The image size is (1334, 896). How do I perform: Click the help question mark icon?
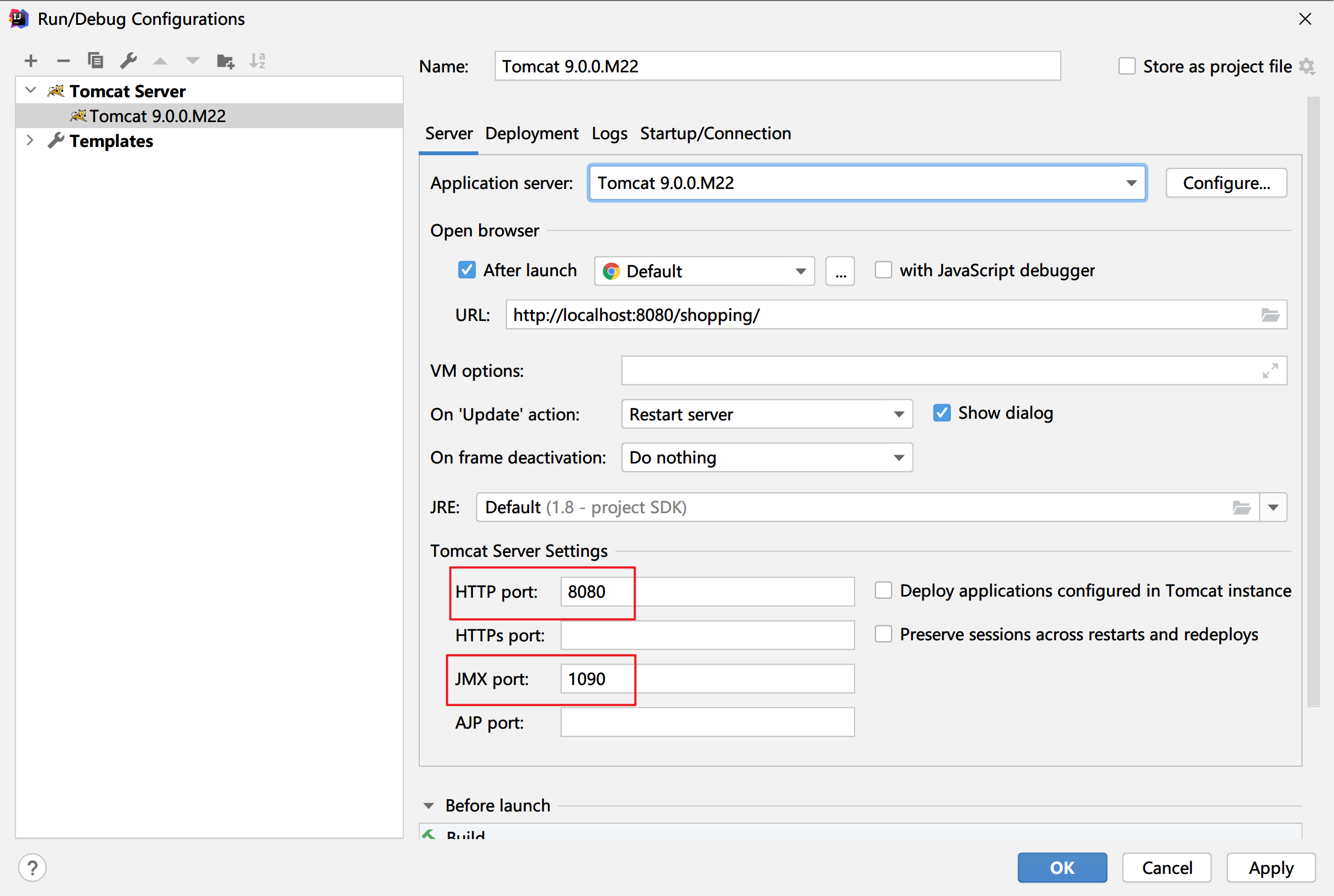(x=33, y=867)
